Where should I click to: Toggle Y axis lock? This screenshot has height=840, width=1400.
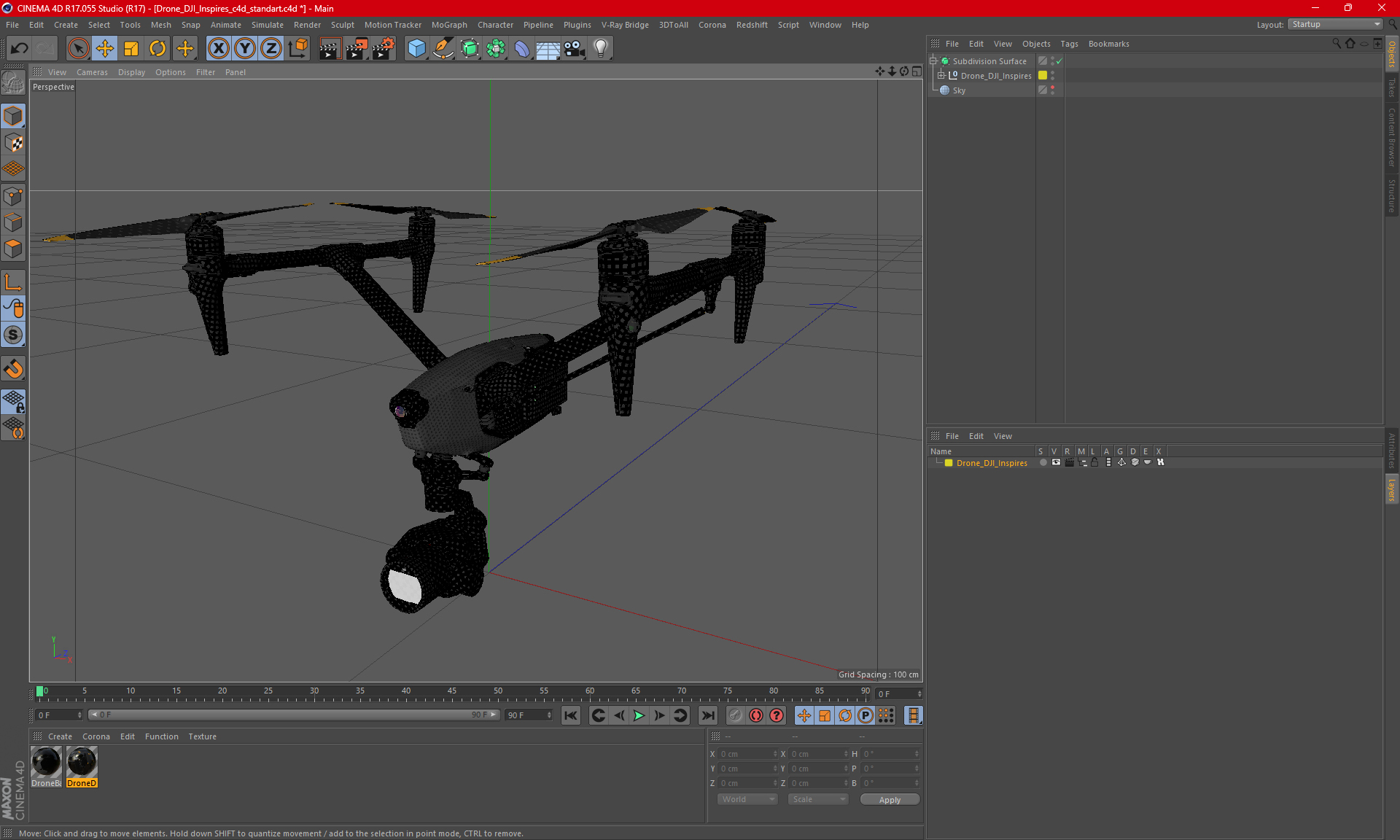245,48
